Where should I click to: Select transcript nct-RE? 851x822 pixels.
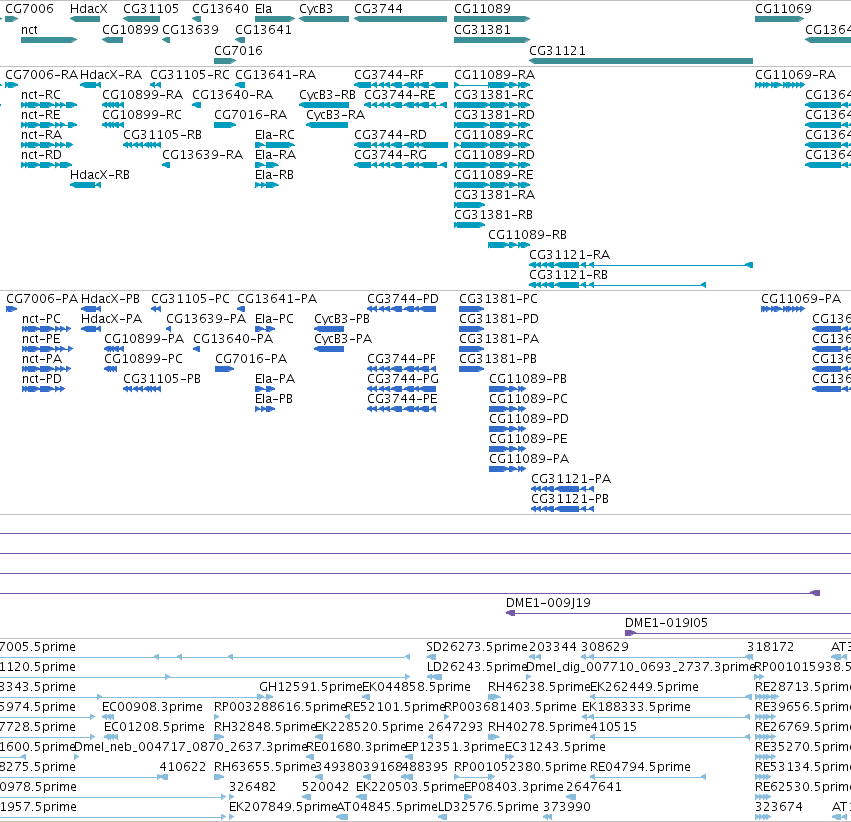(49, 125)
